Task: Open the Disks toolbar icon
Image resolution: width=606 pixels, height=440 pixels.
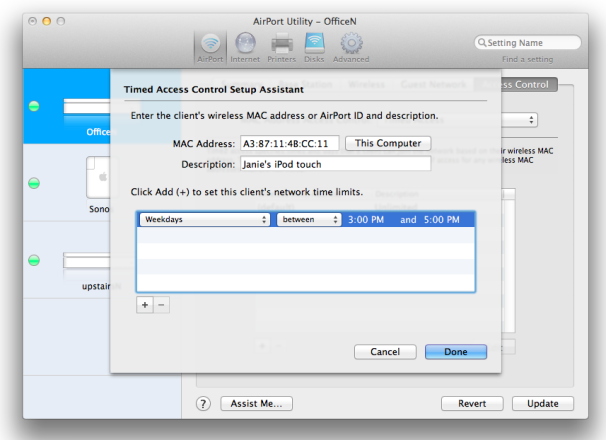Action: [x=314, y=48]
